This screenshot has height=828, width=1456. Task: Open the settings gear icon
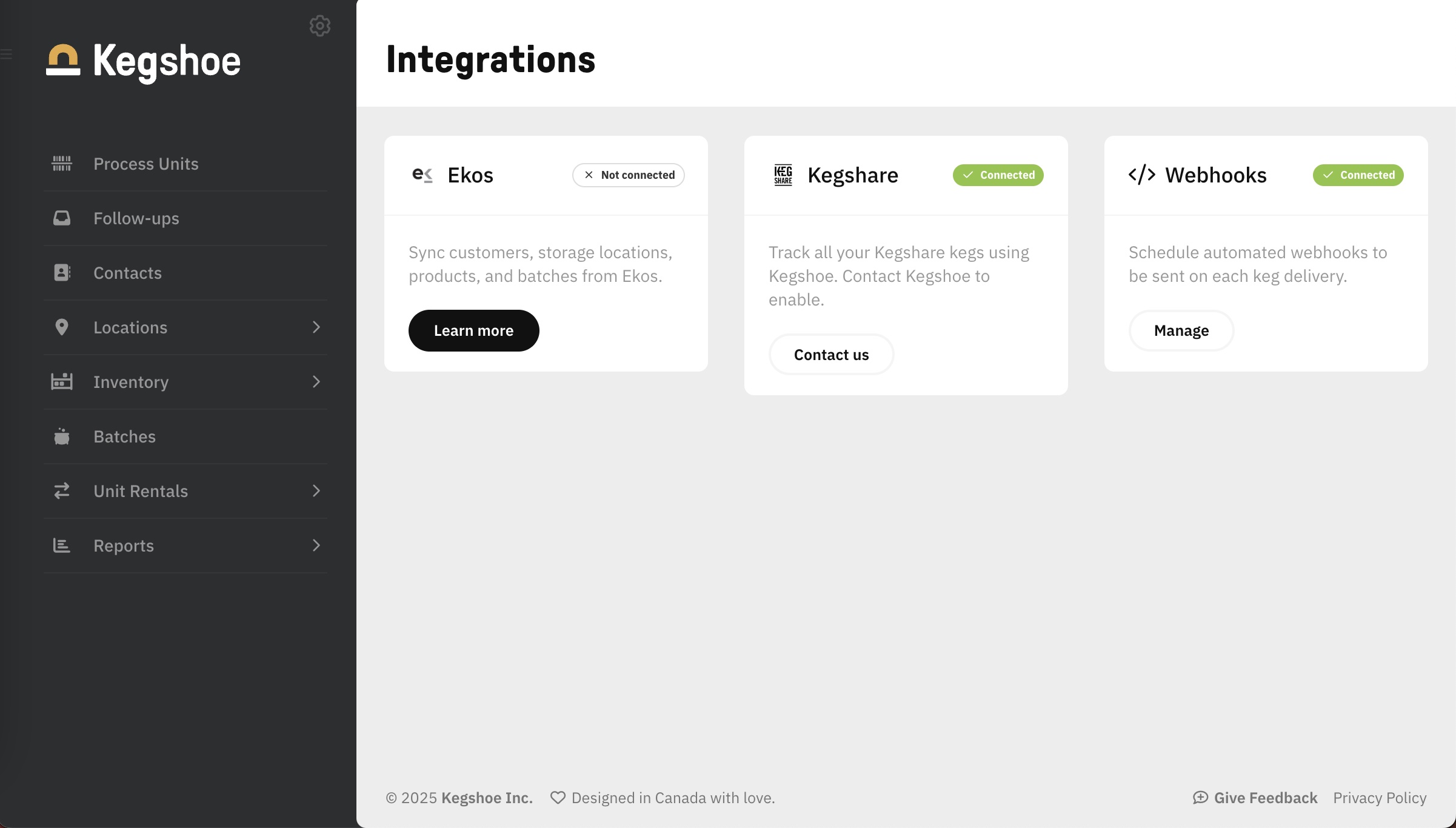320,25
